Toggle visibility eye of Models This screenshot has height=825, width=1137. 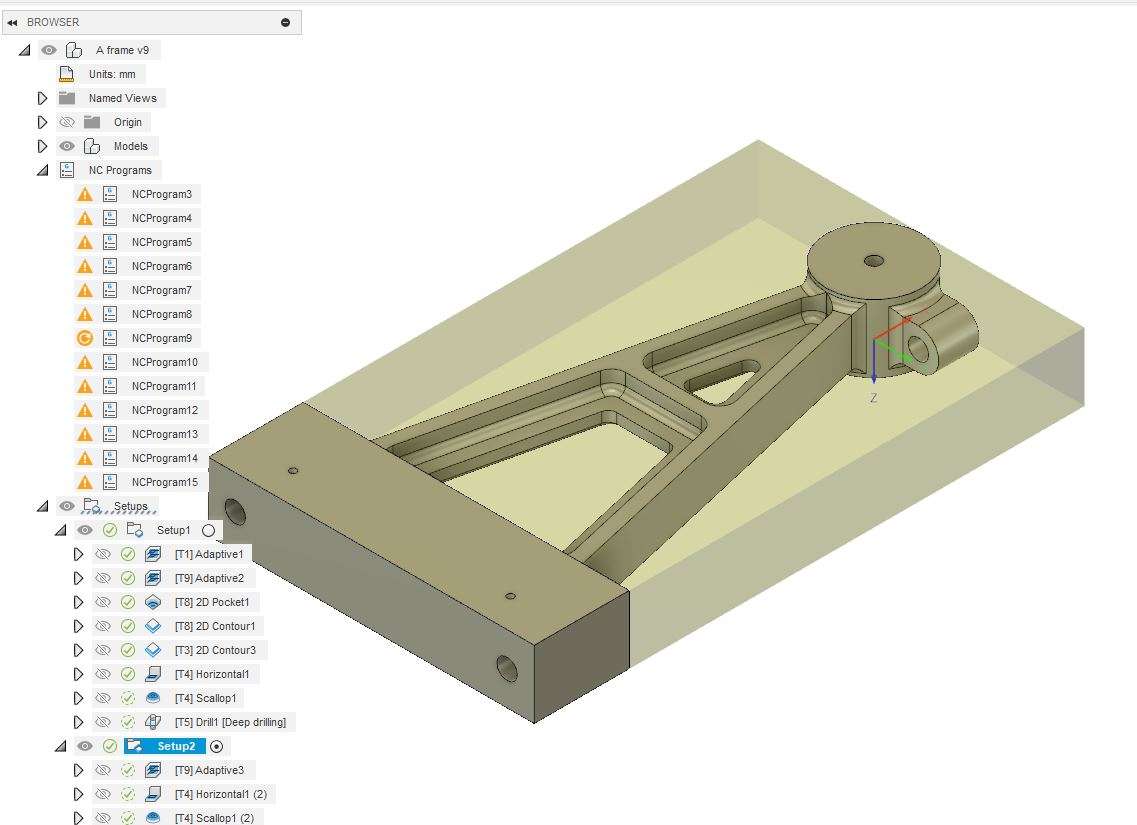(67, 146)
